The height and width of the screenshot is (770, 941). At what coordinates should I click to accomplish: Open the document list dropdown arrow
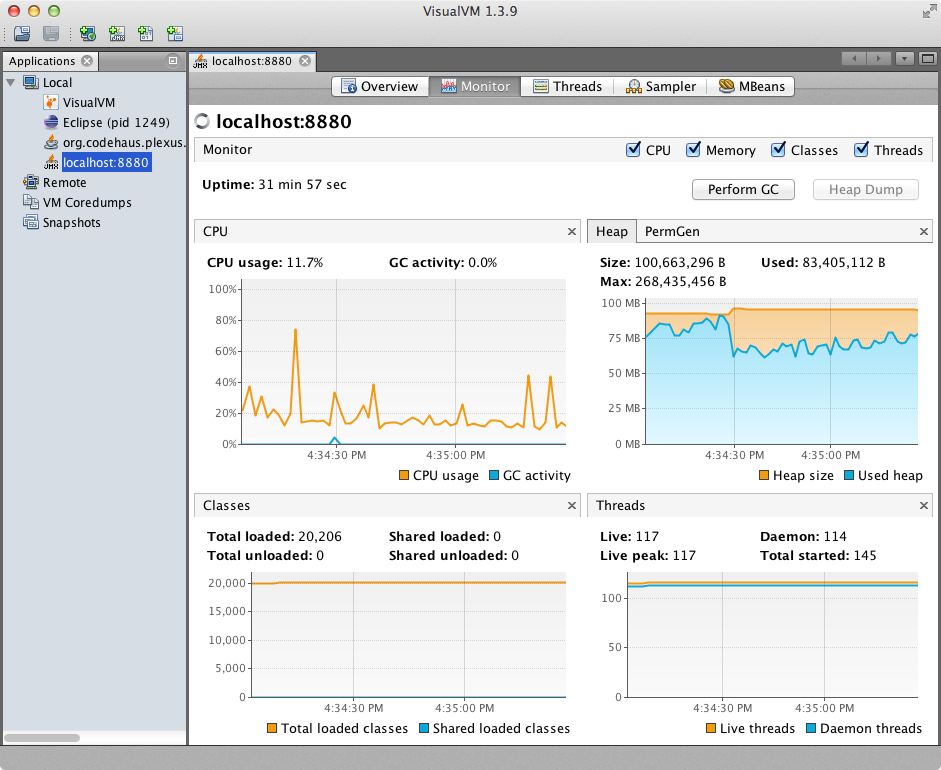click(x=904, y=59)
